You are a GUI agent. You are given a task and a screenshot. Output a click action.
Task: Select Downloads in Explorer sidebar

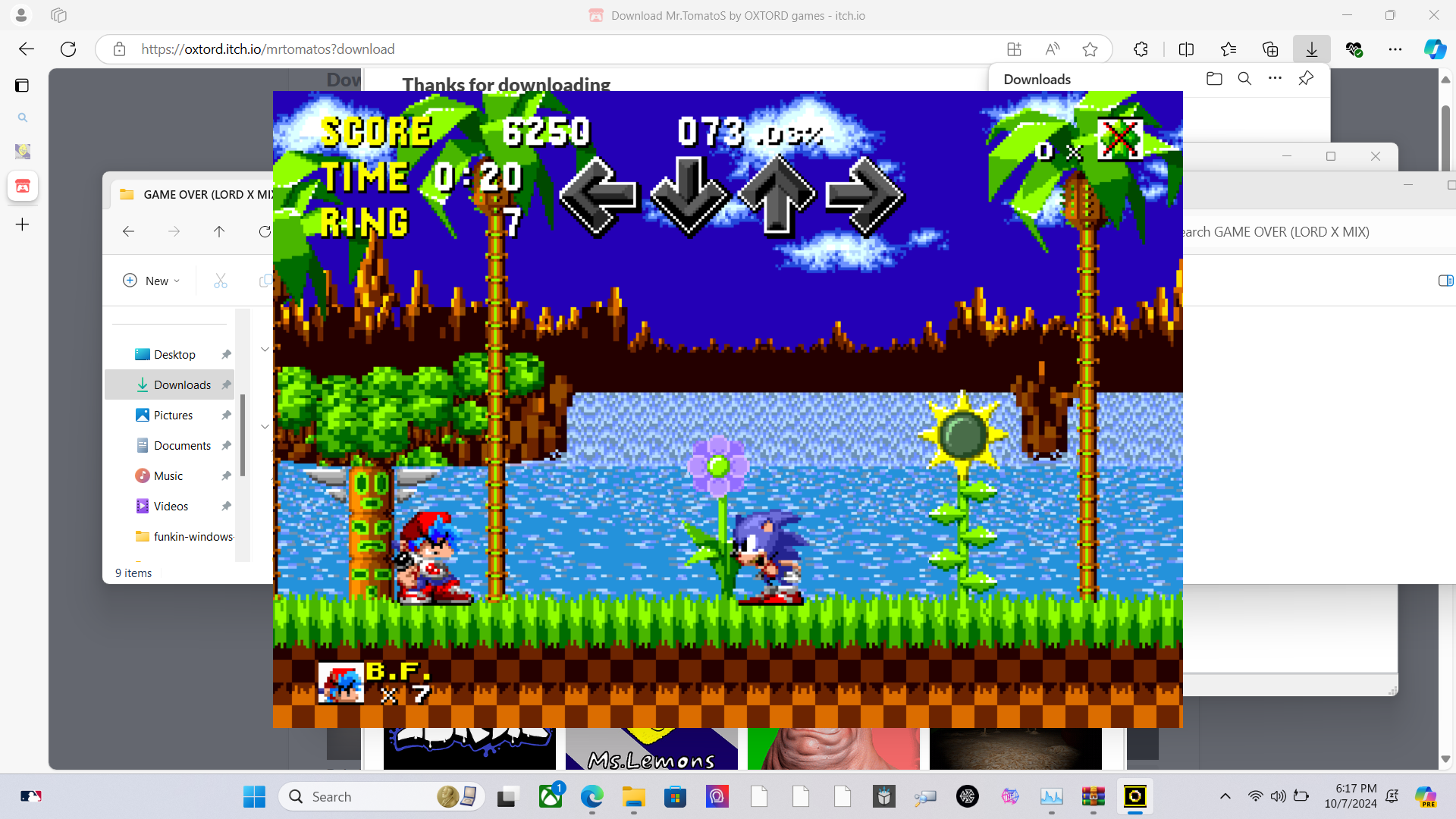(x=182, y=385)
